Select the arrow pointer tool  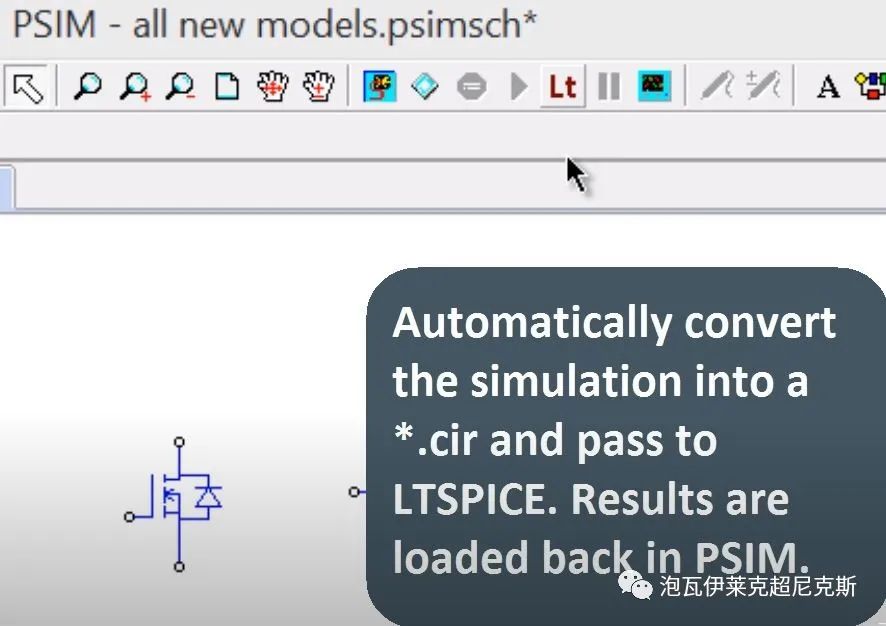point(28,86)
